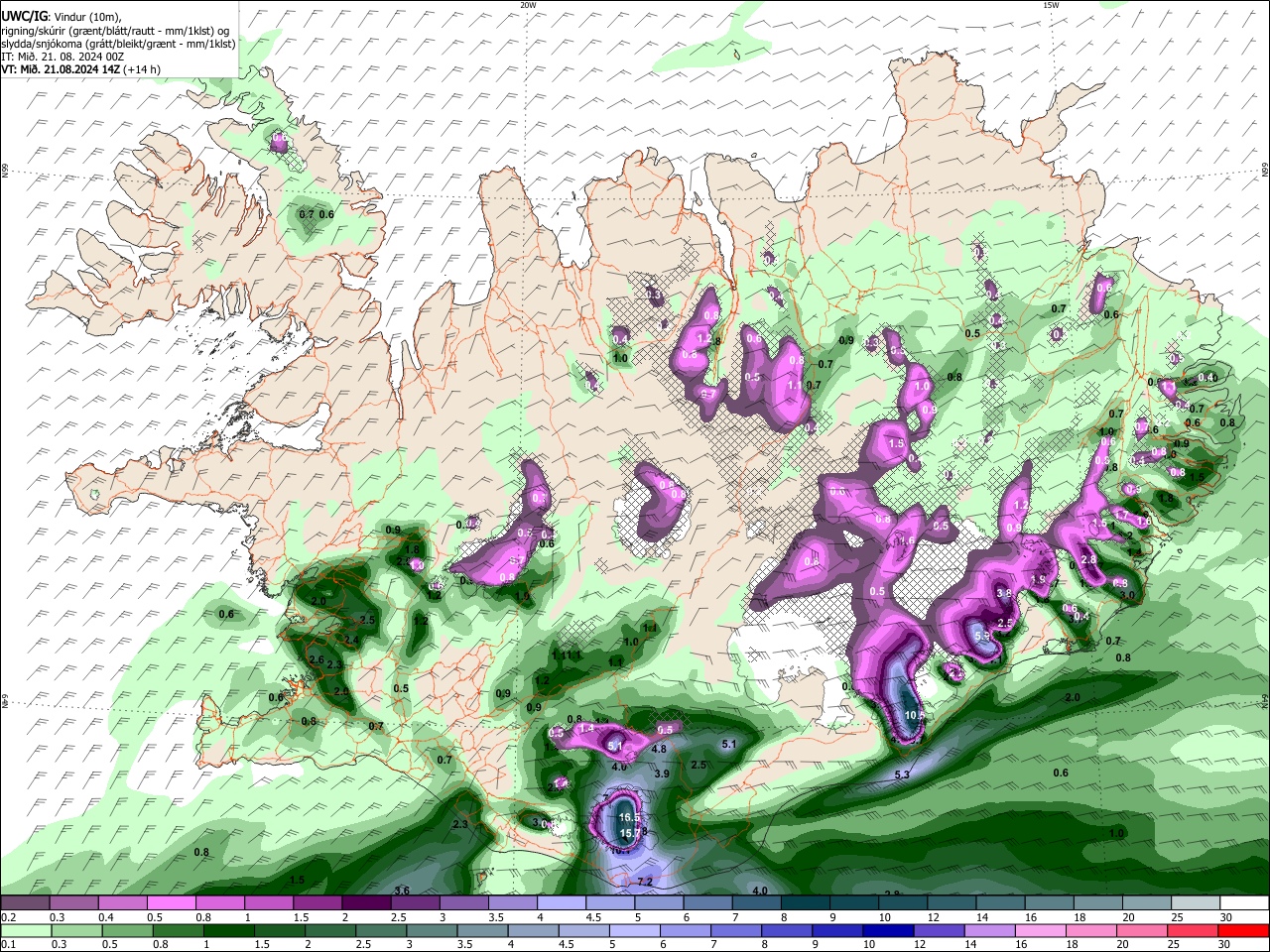Click the '5.5' snowfall value on the map

coord(982,636)
